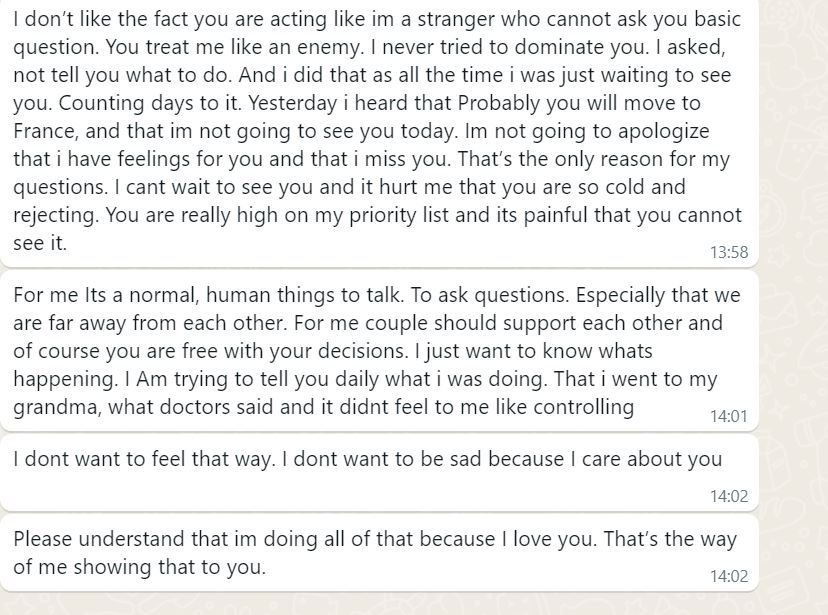Select the message starting "I don't like the fact"
828x615 pixels.
[x=380, y=130]
